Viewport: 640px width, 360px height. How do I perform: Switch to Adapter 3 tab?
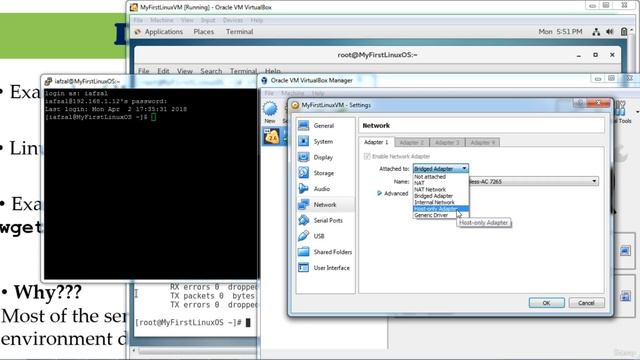coord(447,142)
